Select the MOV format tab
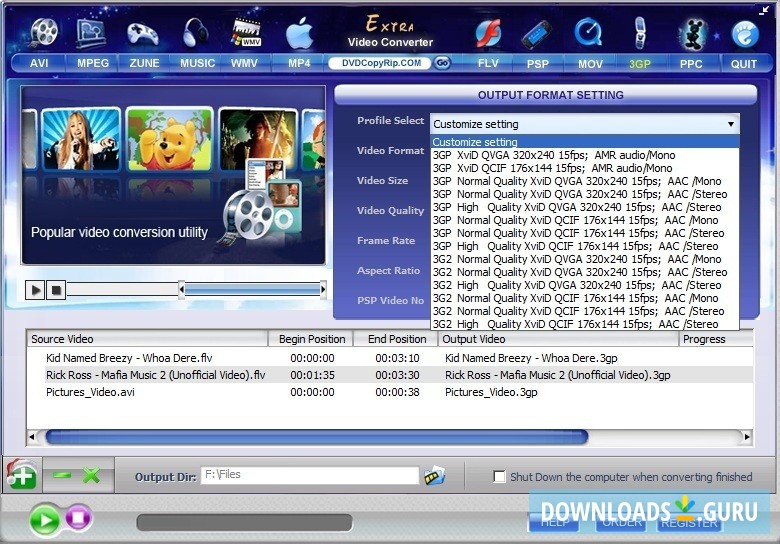Viewport: 780px width, 544px height. tap(590, 64)
